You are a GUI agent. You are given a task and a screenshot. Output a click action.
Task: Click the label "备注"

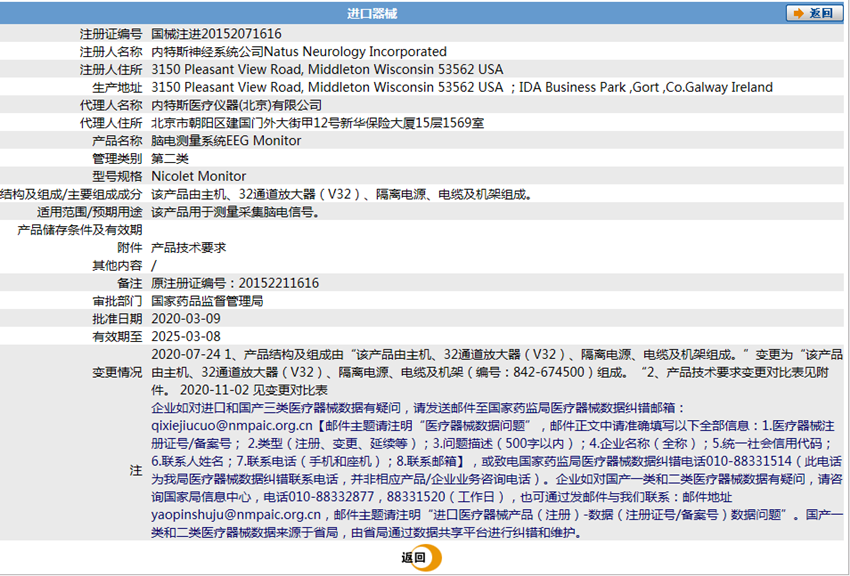[130, 283]
